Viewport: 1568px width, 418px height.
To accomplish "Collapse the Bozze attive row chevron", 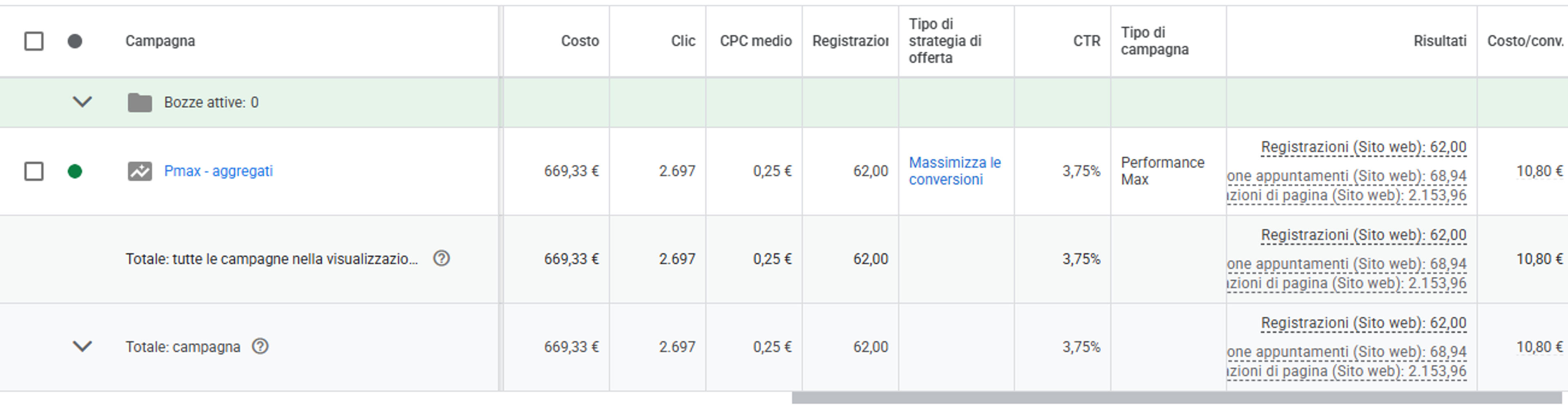I will (x=82, y=102).
